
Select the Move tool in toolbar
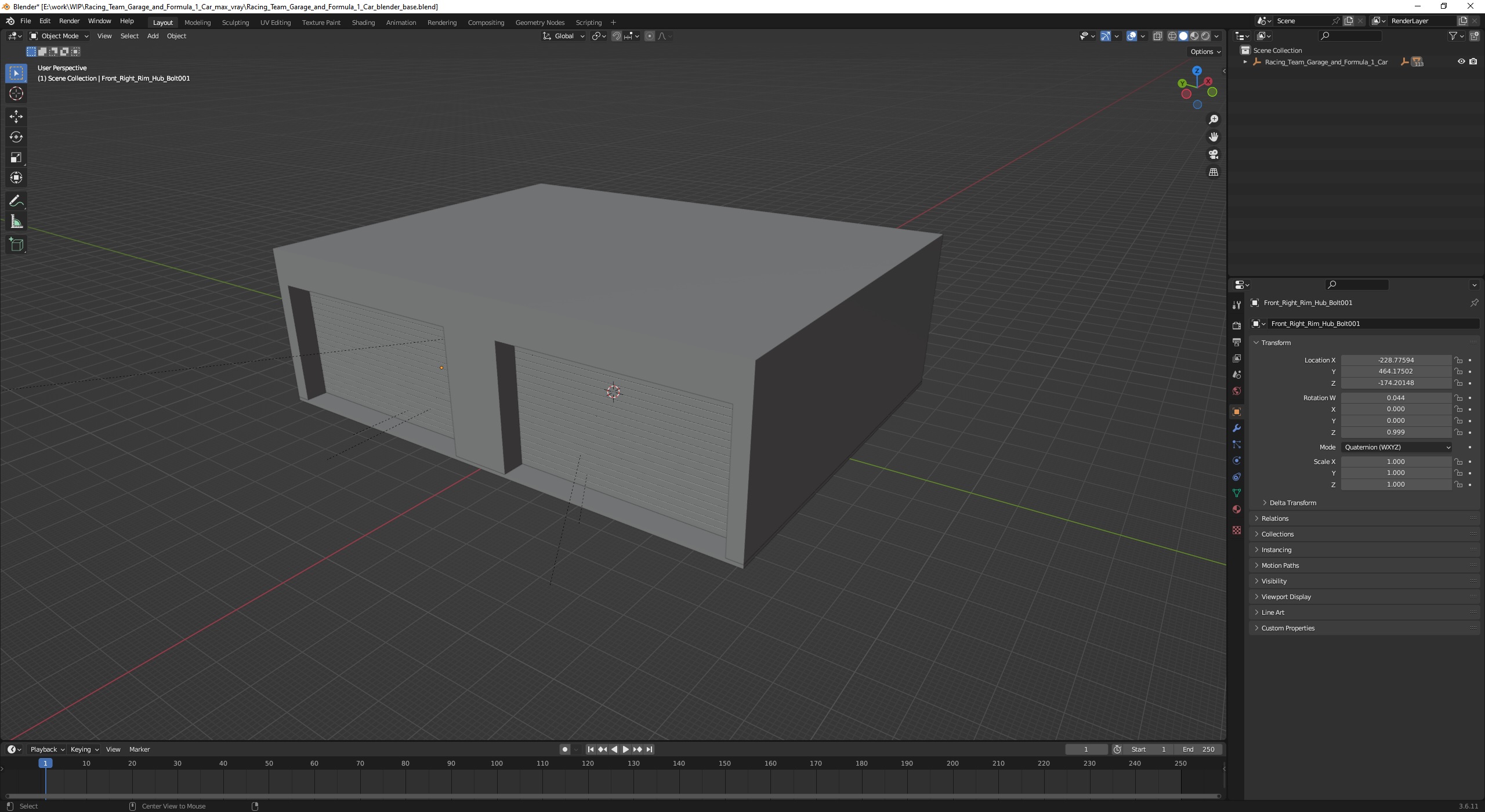pos(15,115)
